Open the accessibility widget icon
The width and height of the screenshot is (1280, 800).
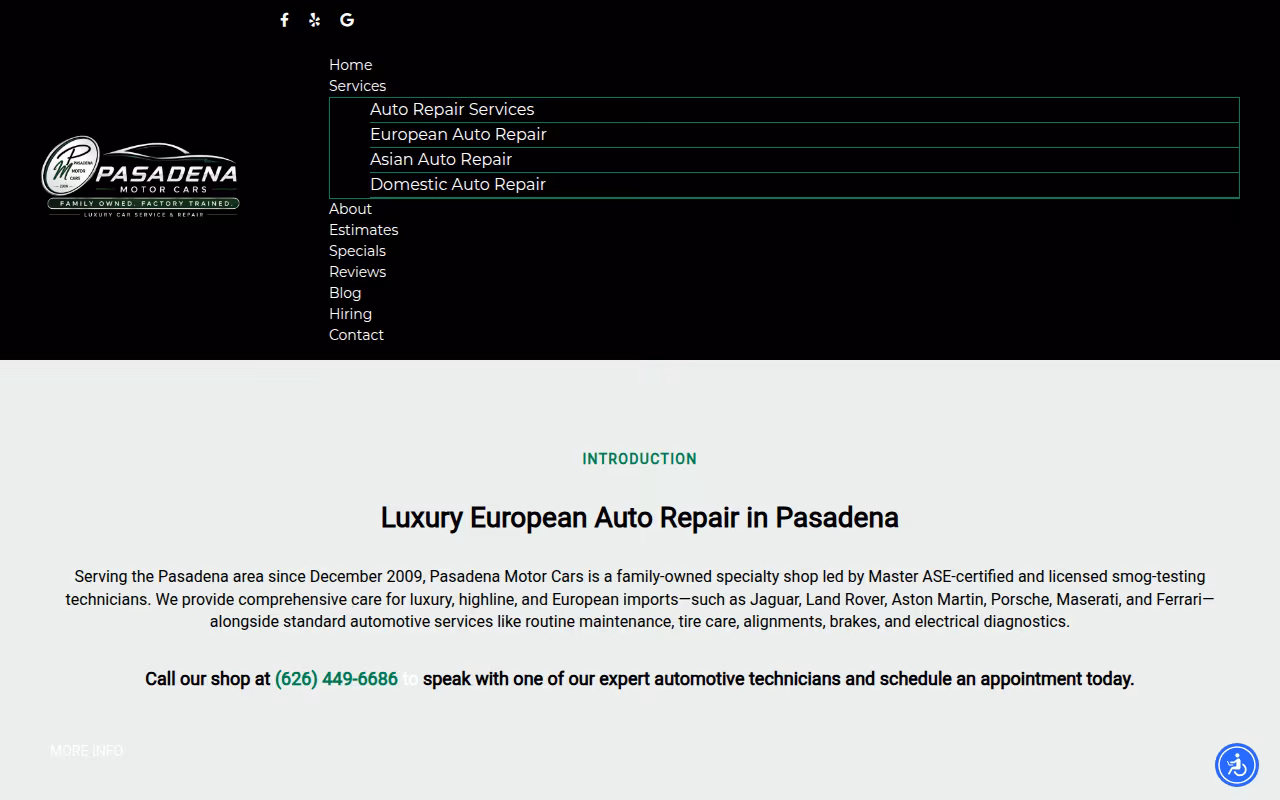coord(1237,765)
